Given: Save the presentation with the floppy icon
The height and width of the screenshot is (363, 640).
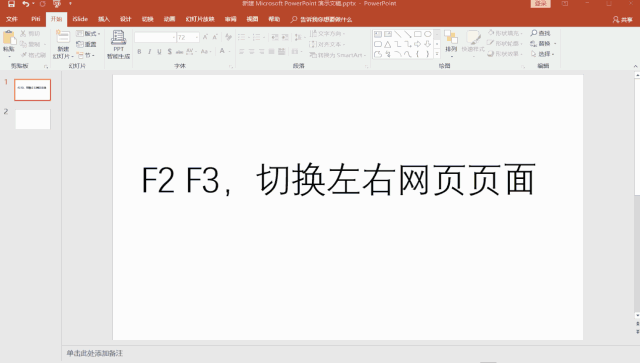Looking at the screenshot, I should click(11, 4).
